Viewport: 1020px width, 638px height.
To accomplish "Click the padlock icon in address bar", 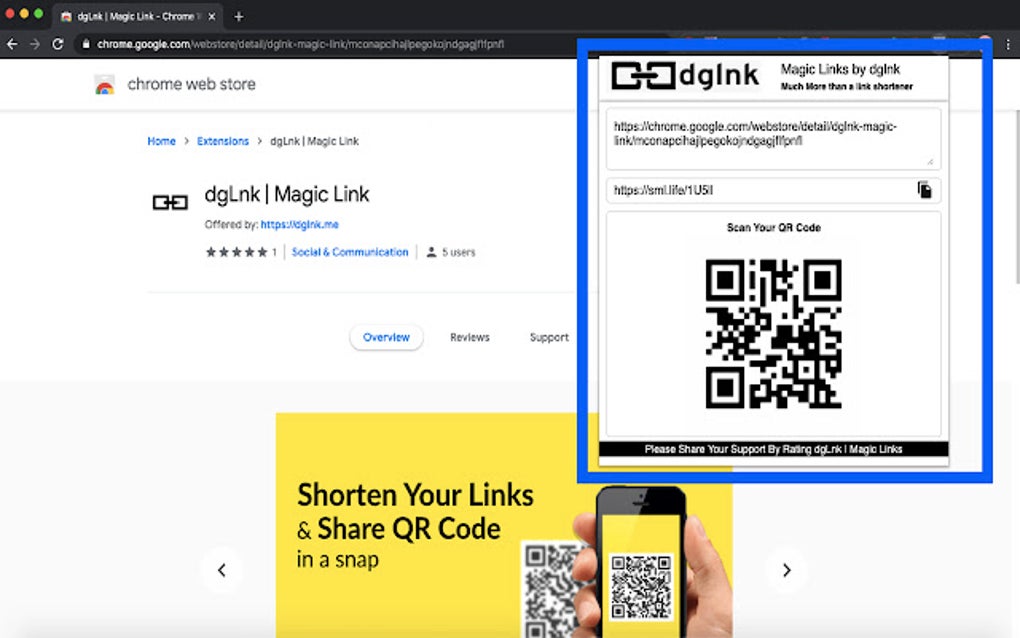I will click(85, 44).
